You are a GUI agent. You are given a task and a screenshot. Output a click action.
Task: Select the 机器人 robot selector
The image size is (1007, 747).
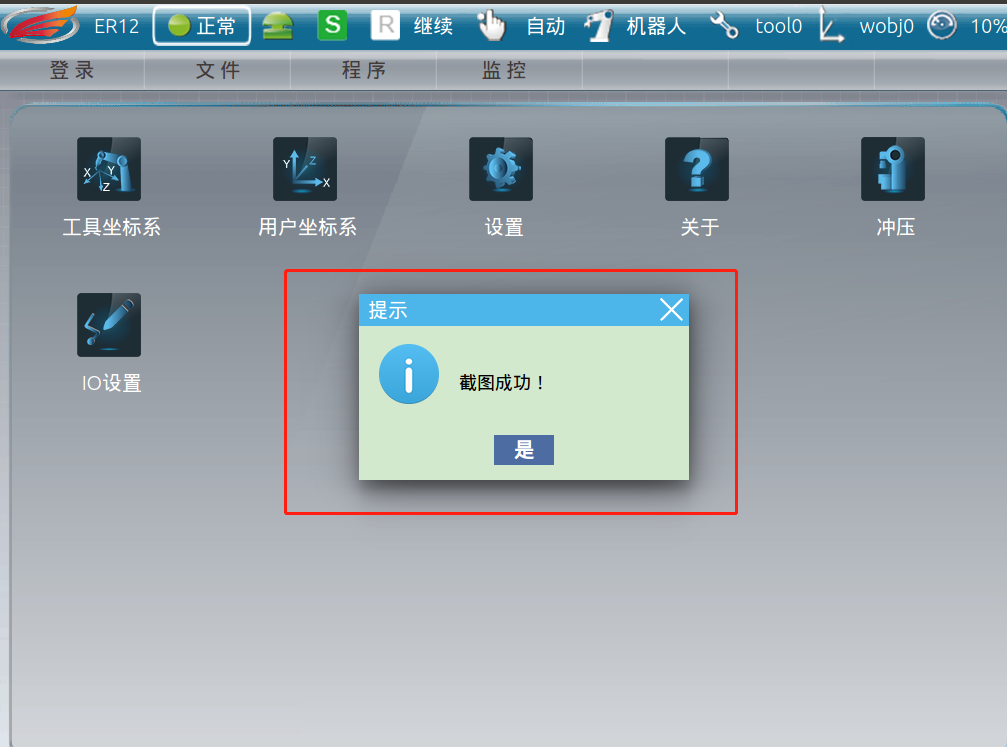pos(636,26)
